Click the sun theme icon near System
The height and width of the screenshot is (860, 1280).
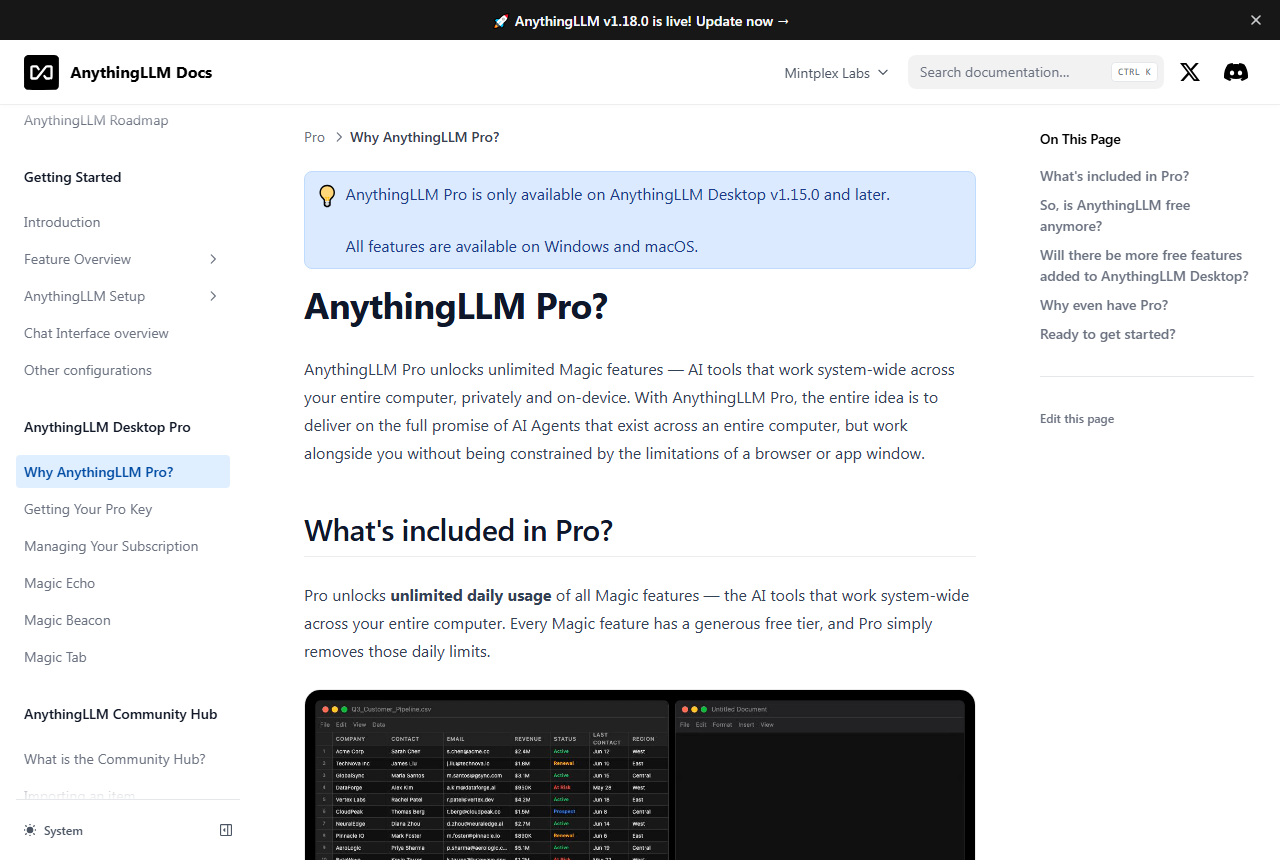click(30, 831)
